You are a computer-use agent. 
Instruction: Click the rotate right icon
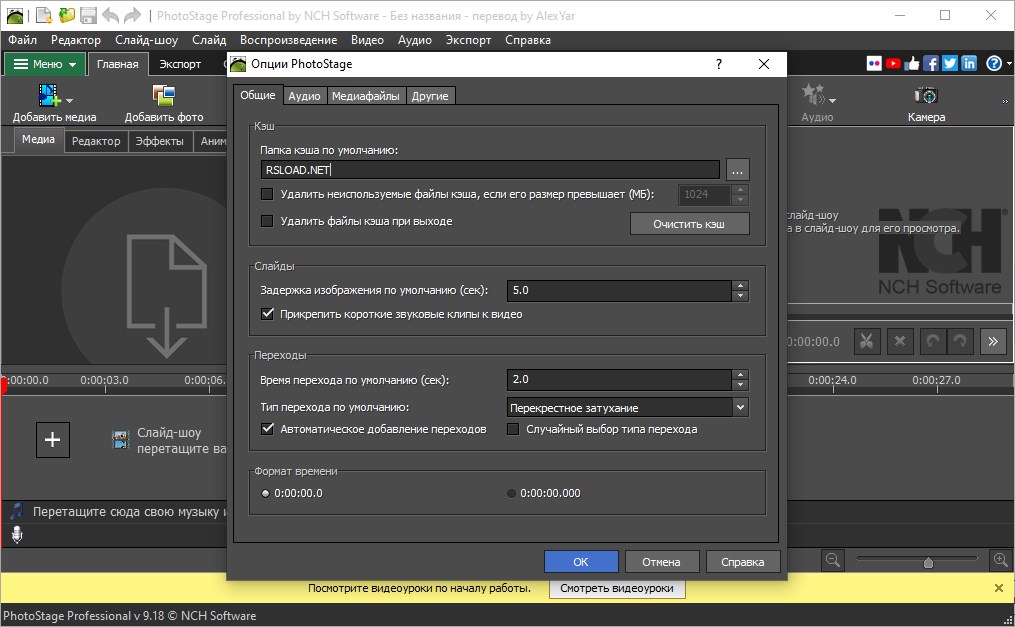[x=961, y=342]
